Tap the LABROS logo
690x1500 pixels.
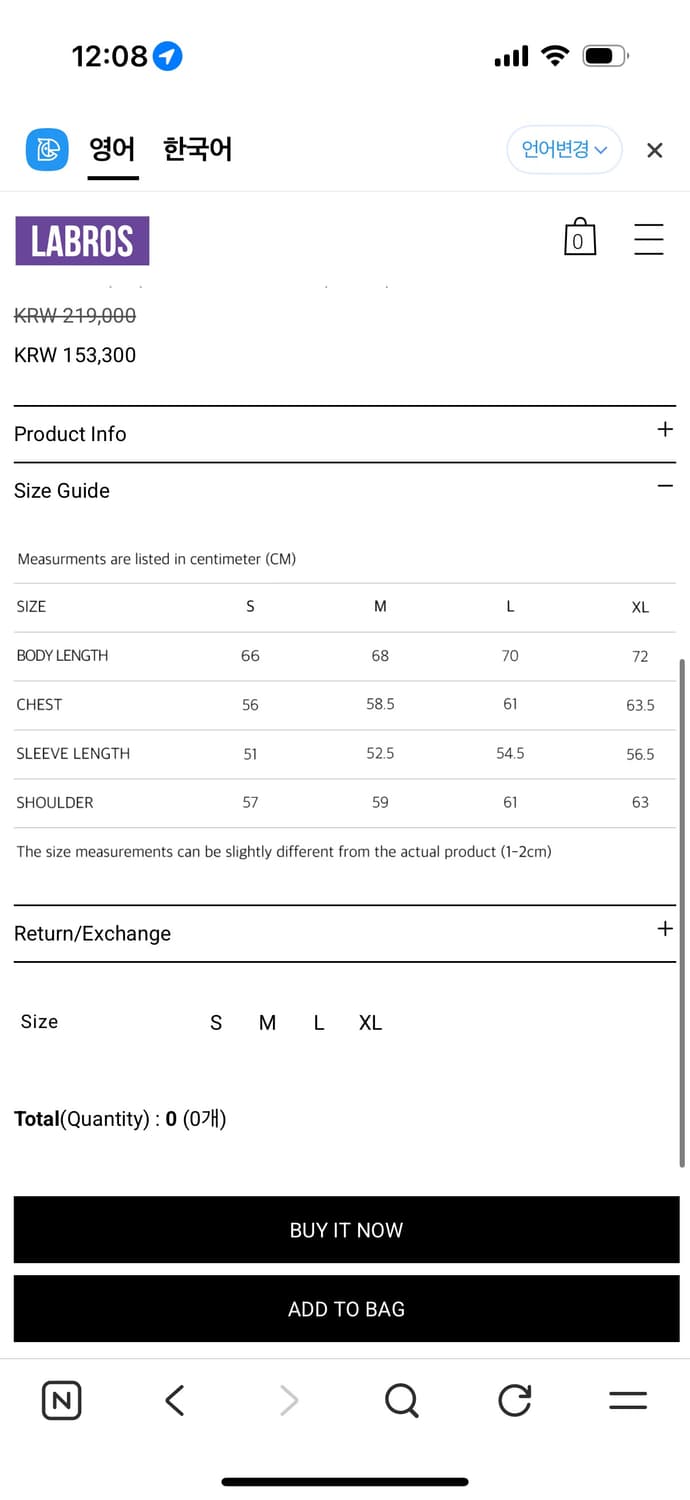(x=82, y=241)
